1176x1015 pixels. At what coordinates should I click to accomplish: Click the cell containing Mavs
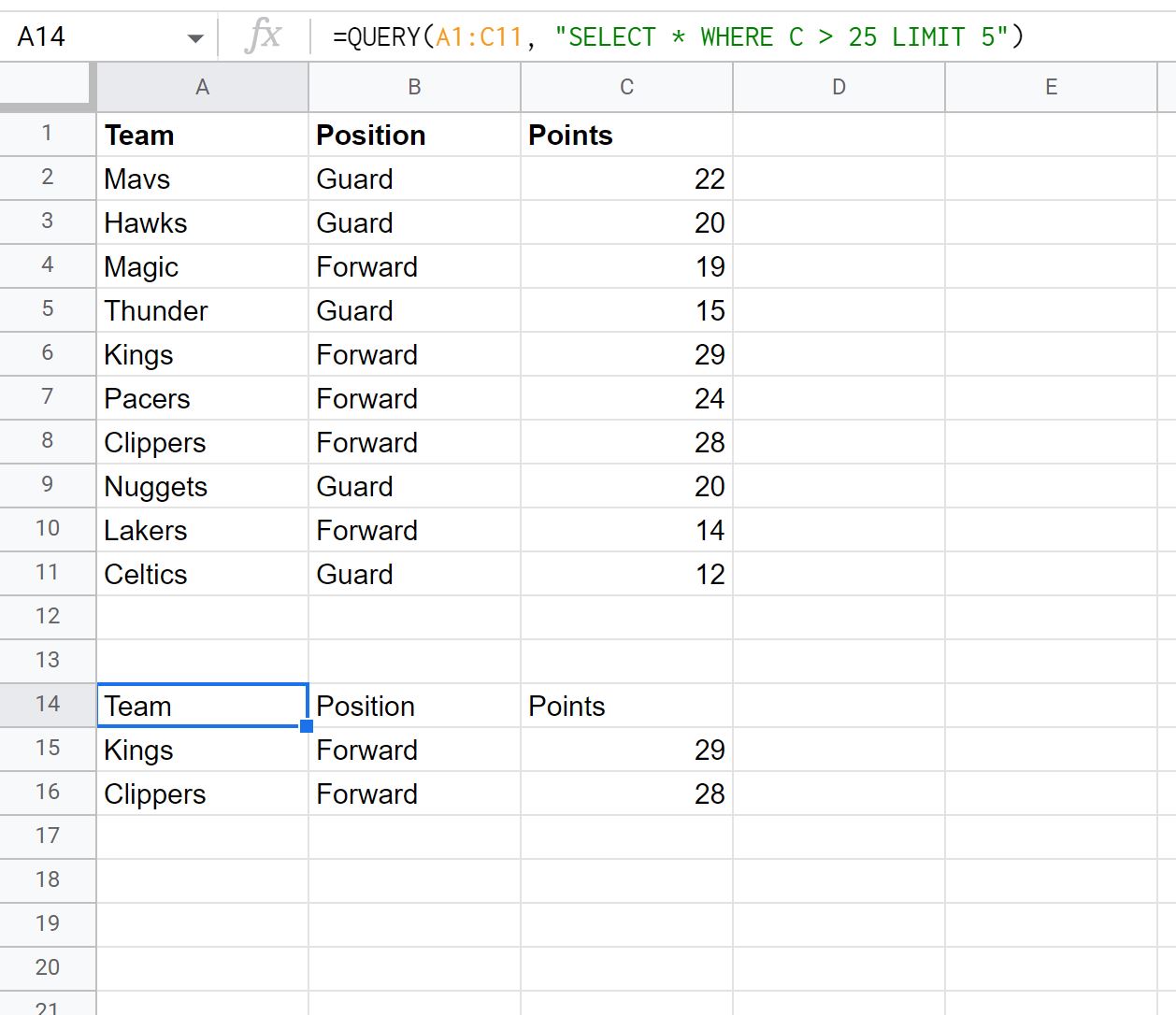[x=202, y=179]
